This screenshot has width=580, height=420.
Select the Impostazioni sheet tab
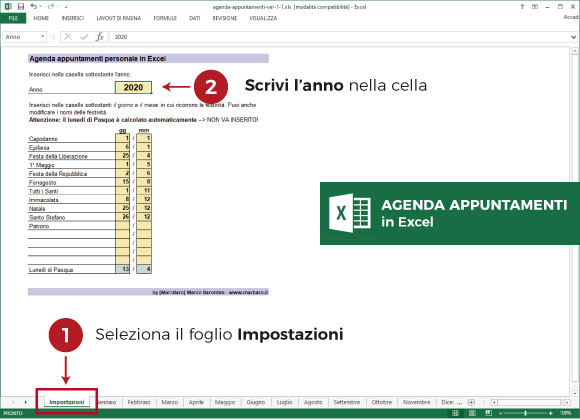67,402
